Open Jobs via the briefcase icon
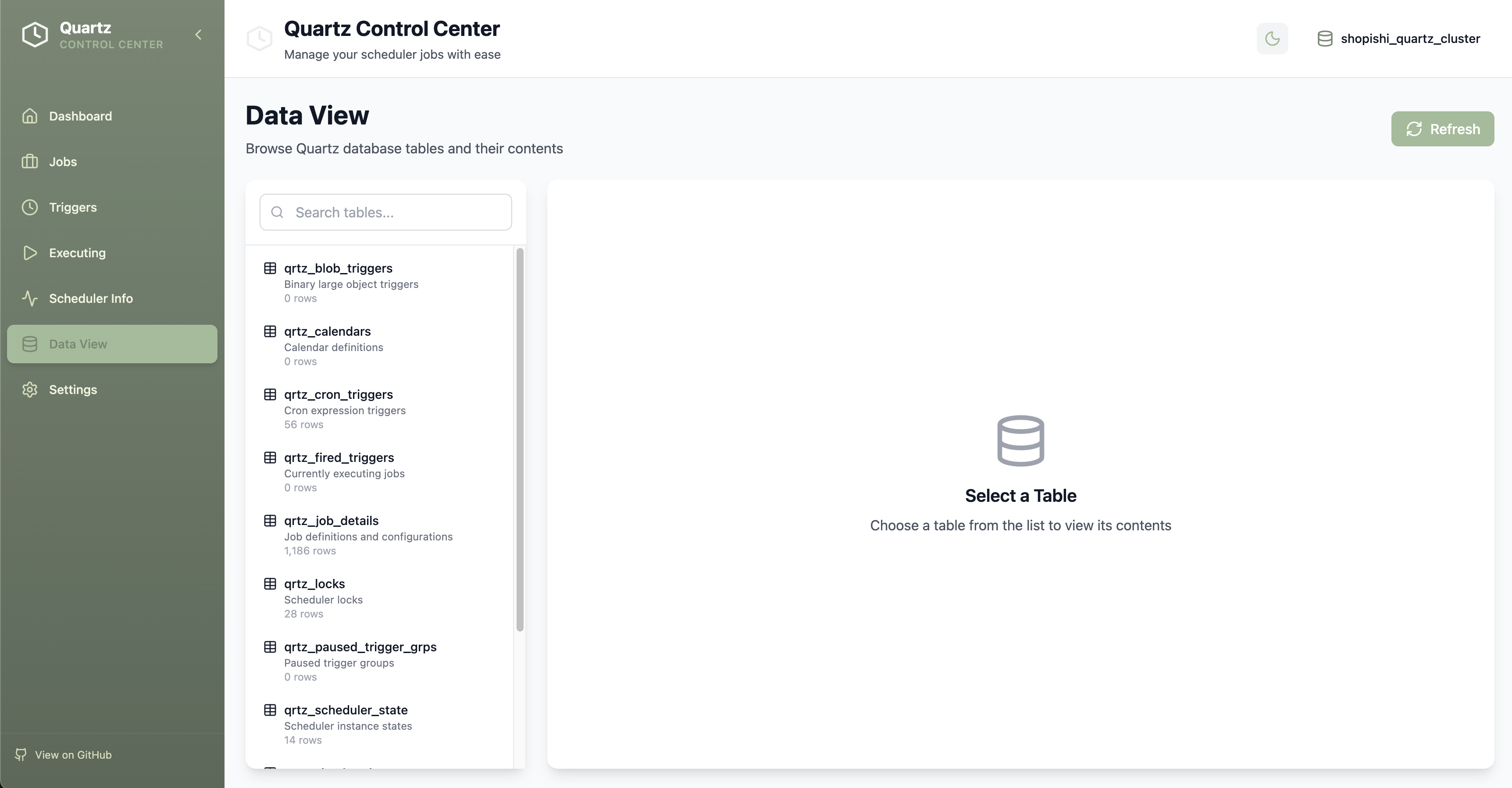The height and width of the screenshot is (788, 1512). click(30, 161)
